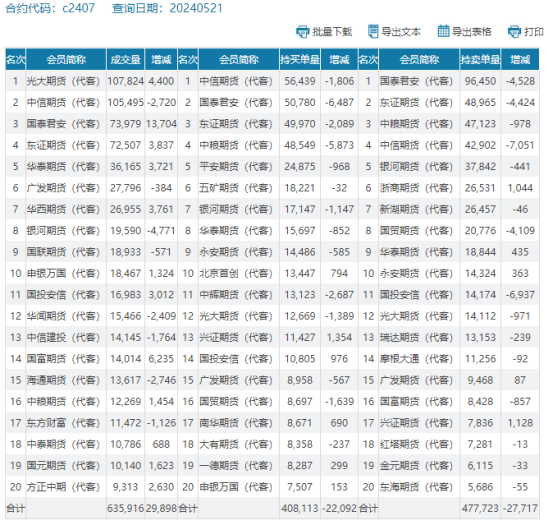
Task: Click short position value 96,450
Action: tap(480, 81)
